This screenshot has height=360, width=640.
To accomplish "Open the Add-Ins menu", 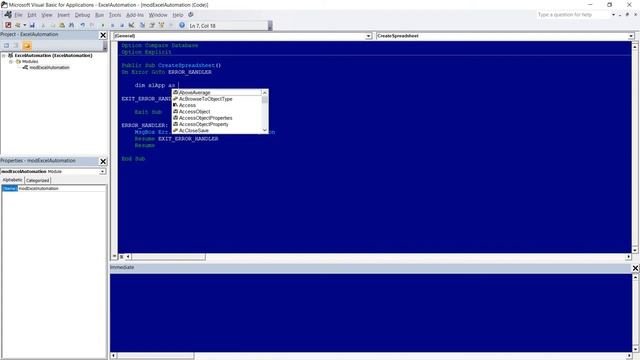I will tap(135, 15).
